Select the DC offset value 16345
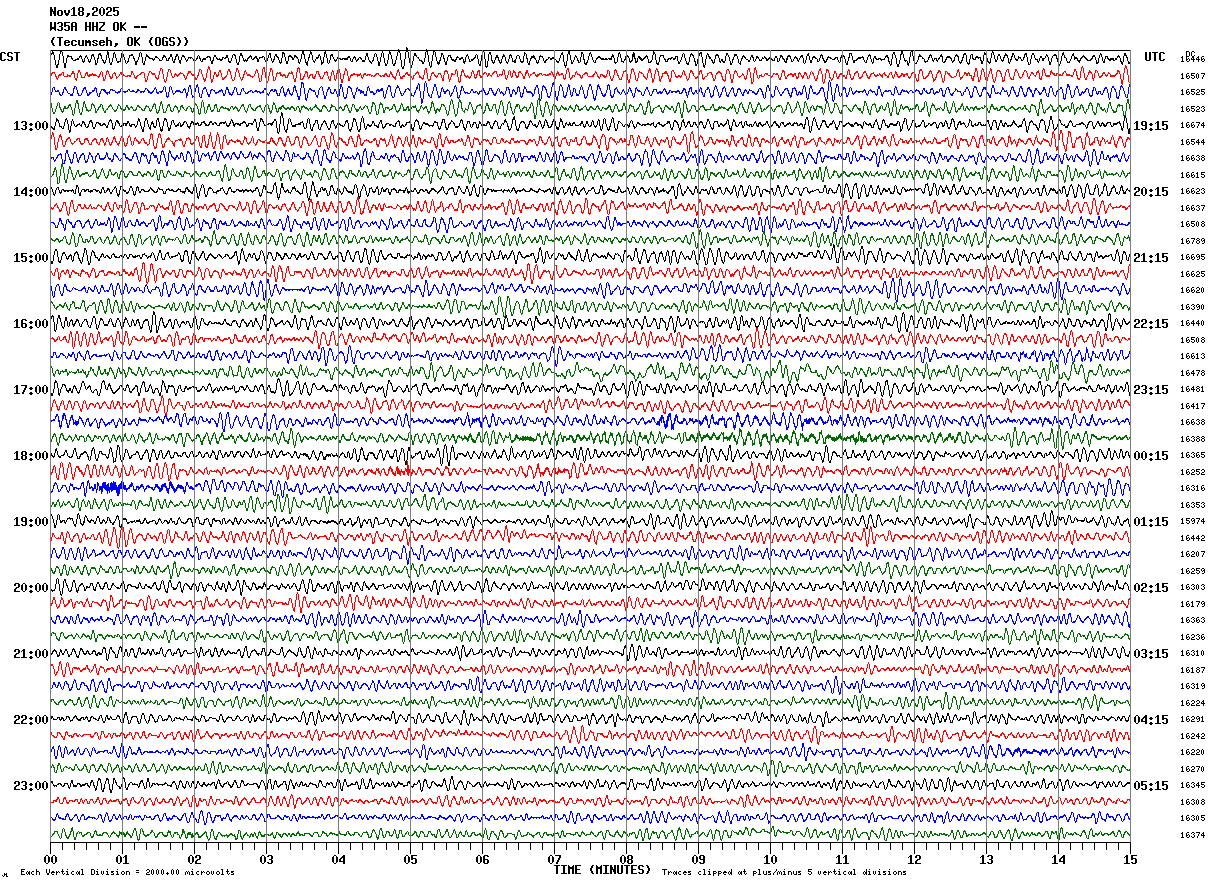Viewport: 1210px width, 886px height. 1192,786
